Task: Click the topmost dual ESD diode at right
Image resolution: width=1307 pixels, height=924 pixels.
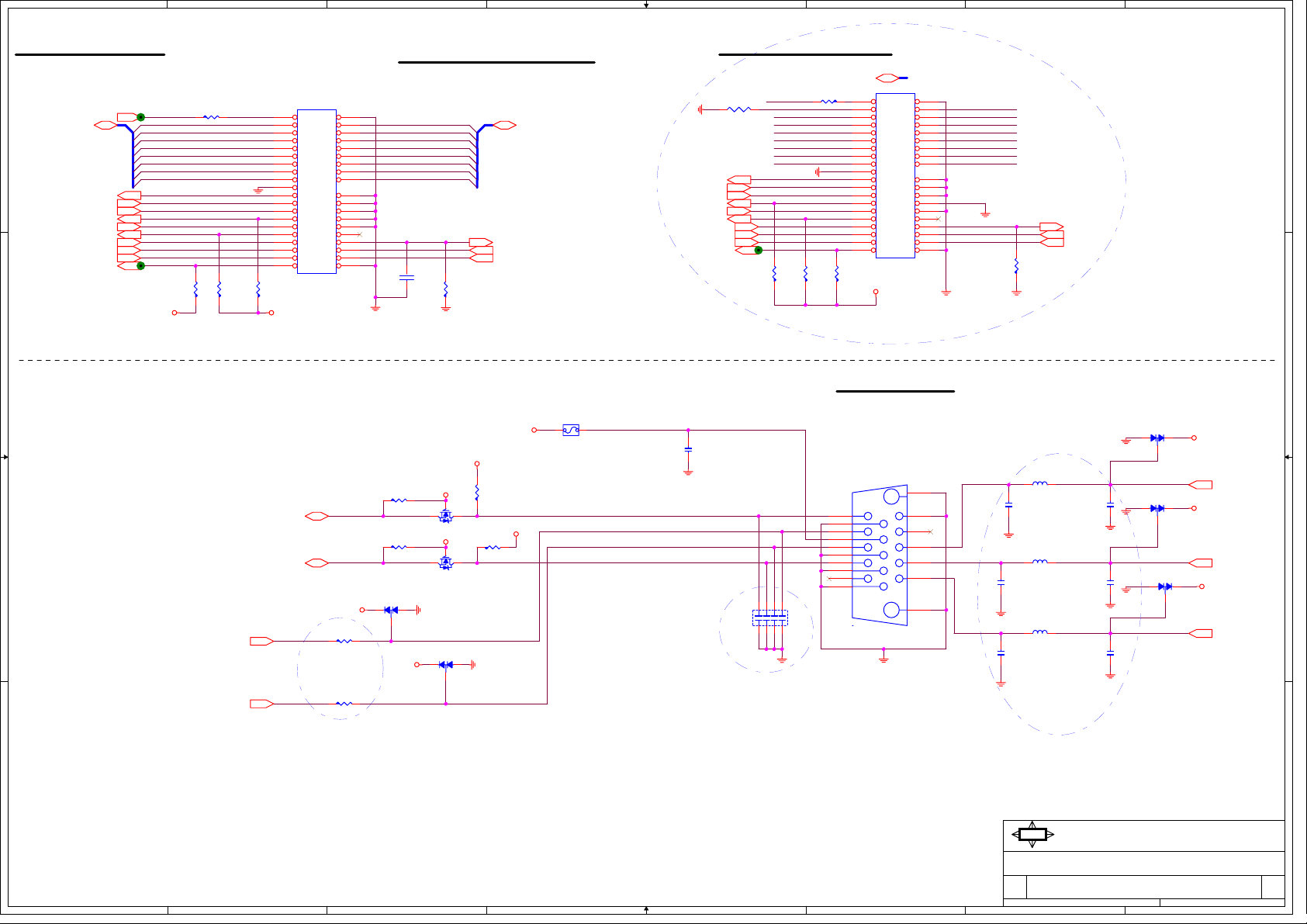Action: click(x=1157, y=438)
